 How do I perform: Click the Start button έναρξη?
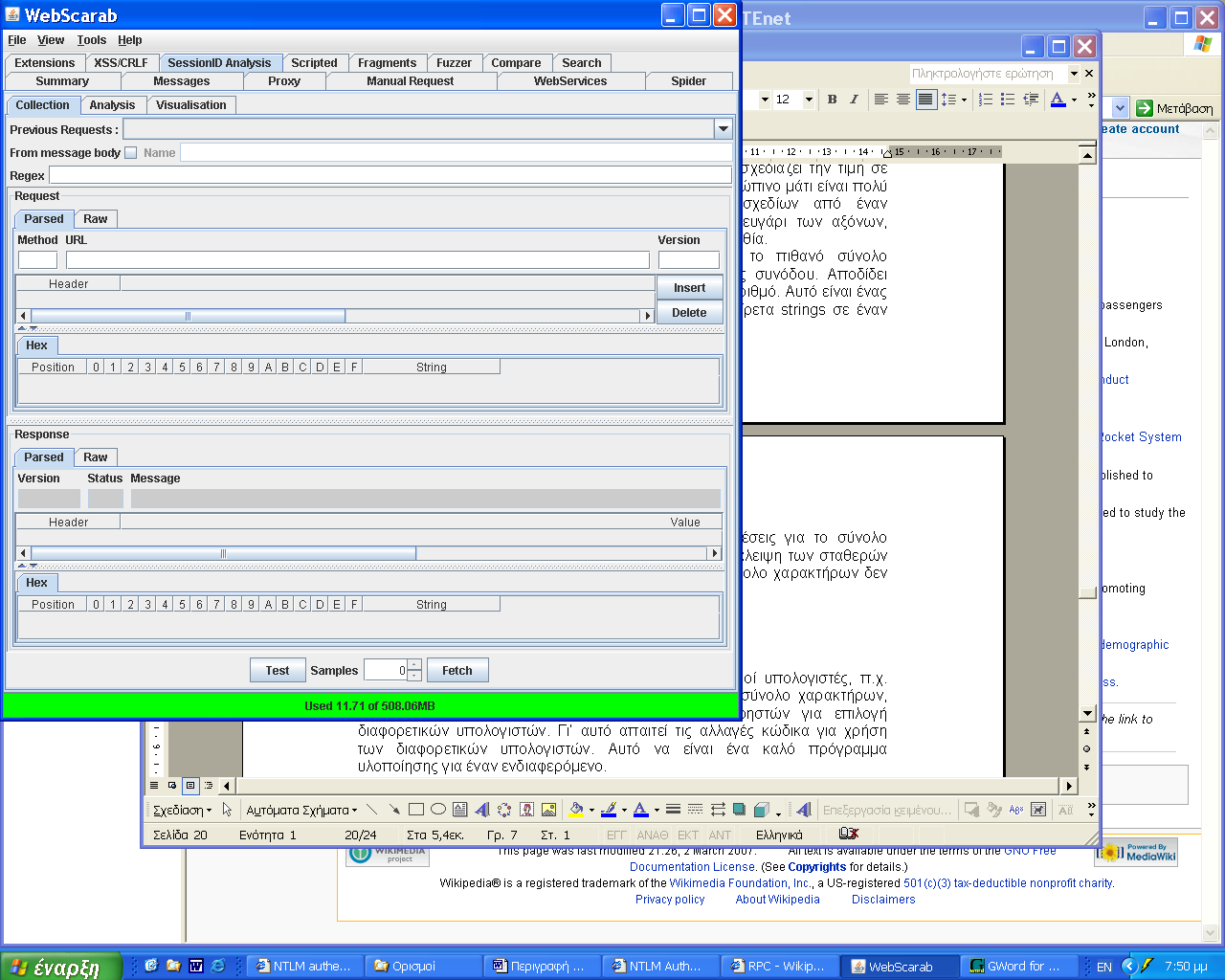click(x=61, y=967)
